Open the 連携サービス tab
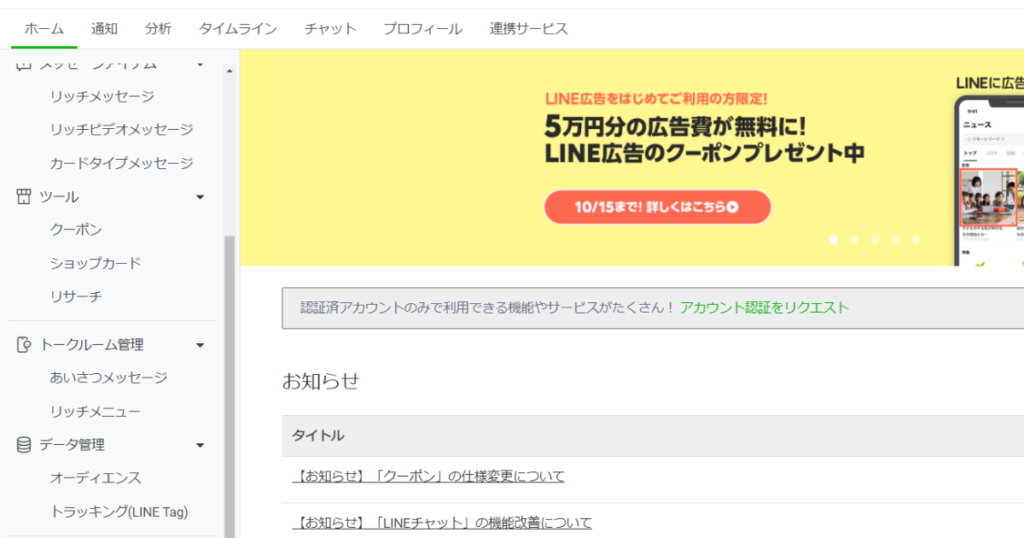The width and height of the screenshot is (1024, 538). (529, 29)
